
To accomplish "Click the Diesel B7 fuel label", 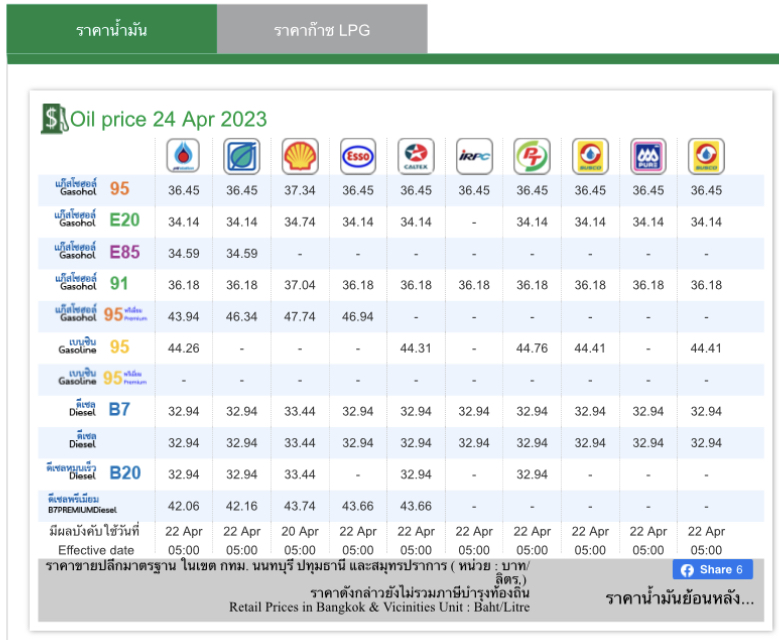I will [x=100, y=409].
